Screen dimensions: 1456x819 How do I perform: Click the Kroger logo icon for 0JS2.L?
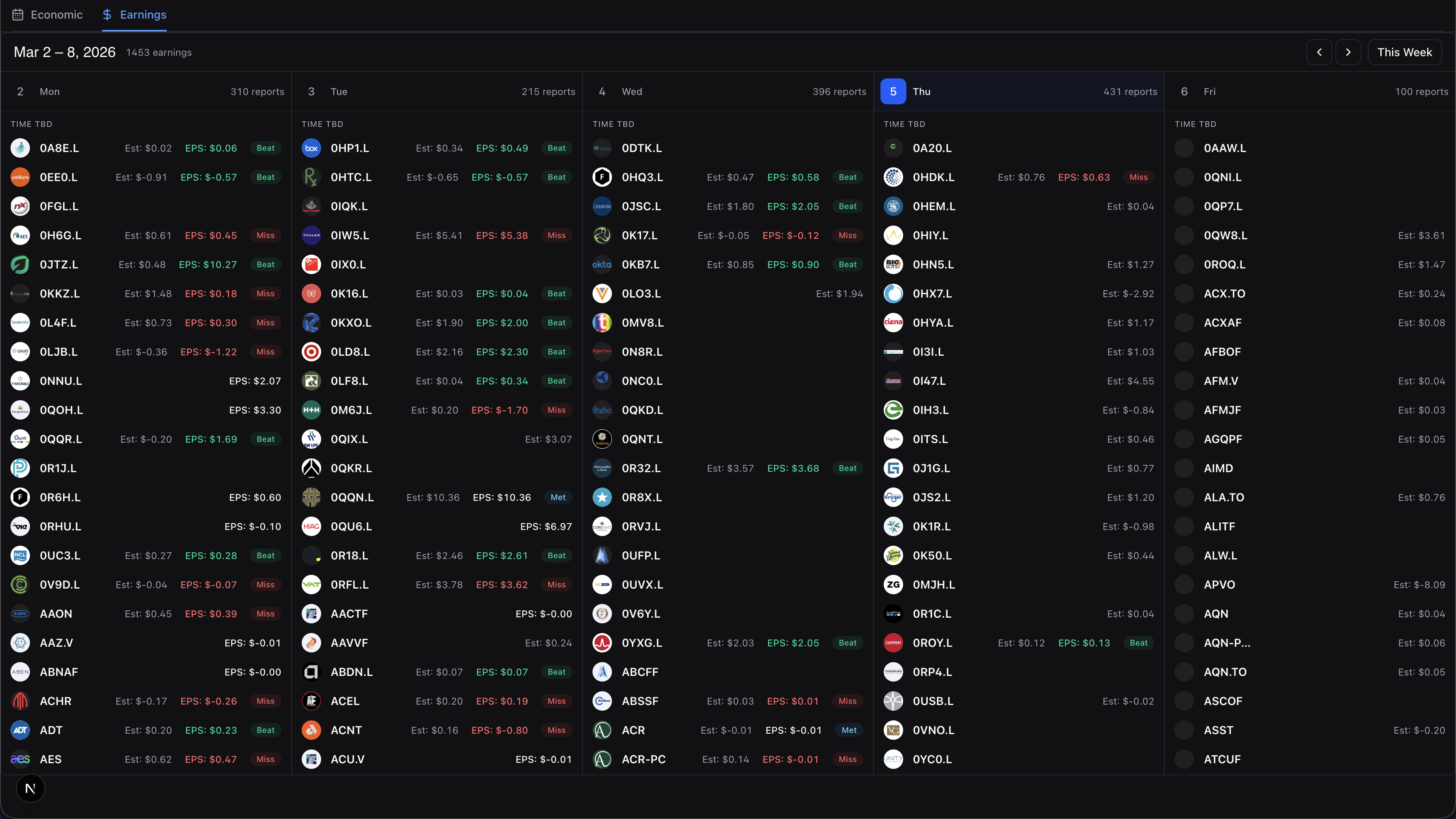[x=893, y=497]
